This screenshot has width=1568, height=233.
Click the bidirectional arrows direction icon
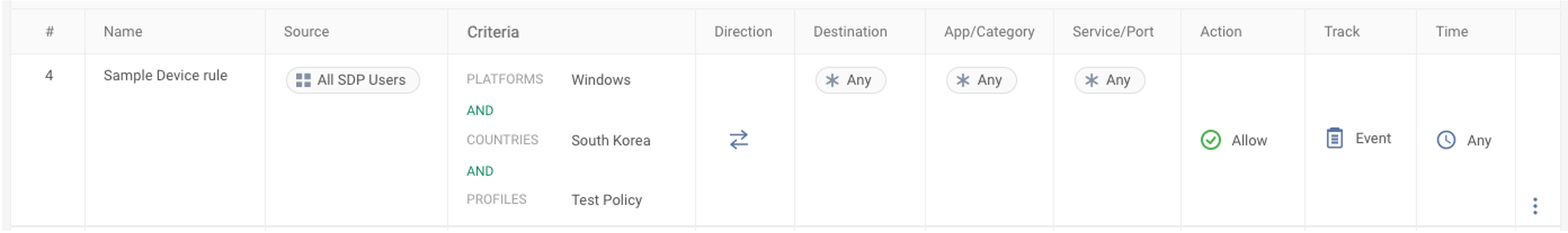(x=739, y=140)
